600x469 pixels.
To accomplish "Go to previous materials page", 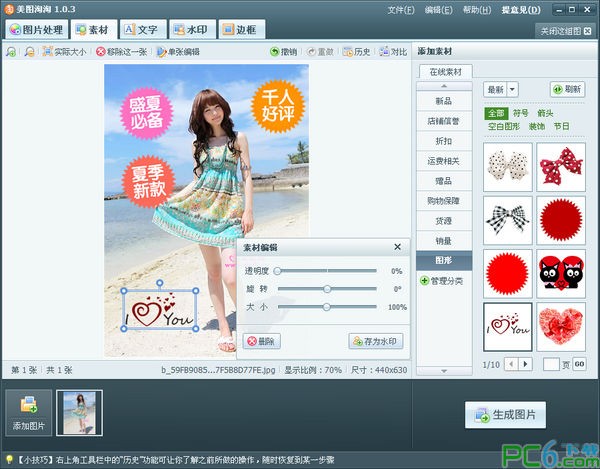I will tap(511, 364).
